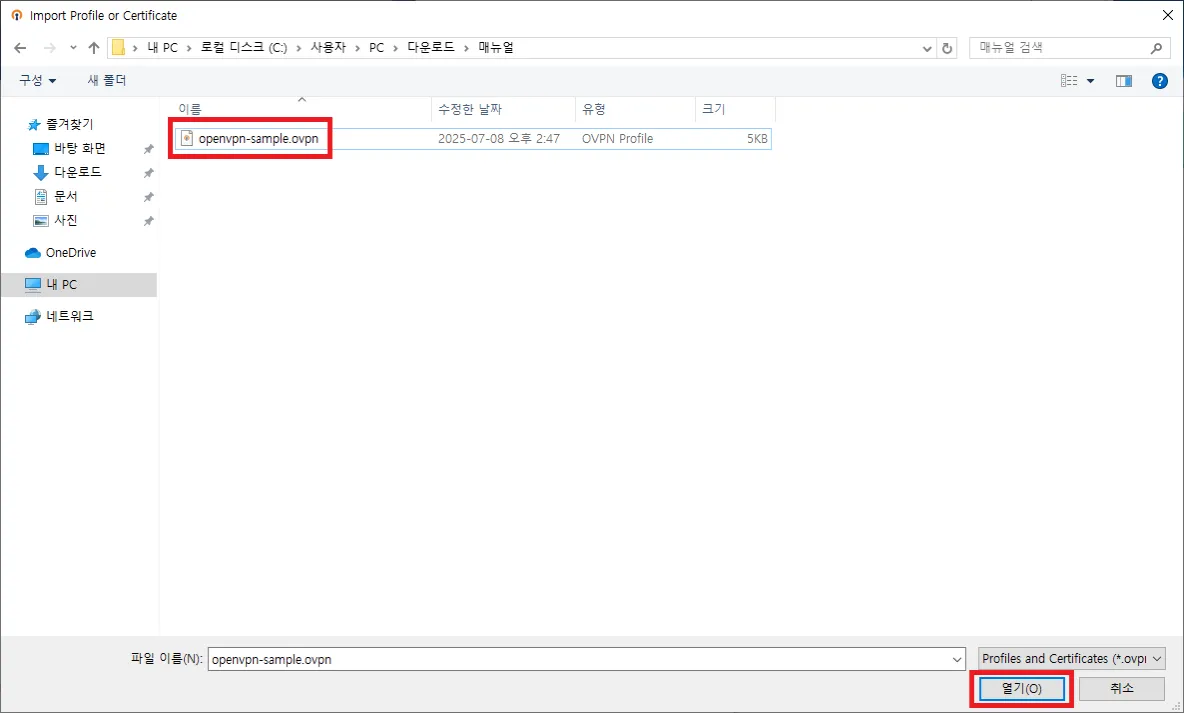Screen dimensions: 1184x713
Task: Select the openvpn-sample.ovpn file
Action: [250, 138]
